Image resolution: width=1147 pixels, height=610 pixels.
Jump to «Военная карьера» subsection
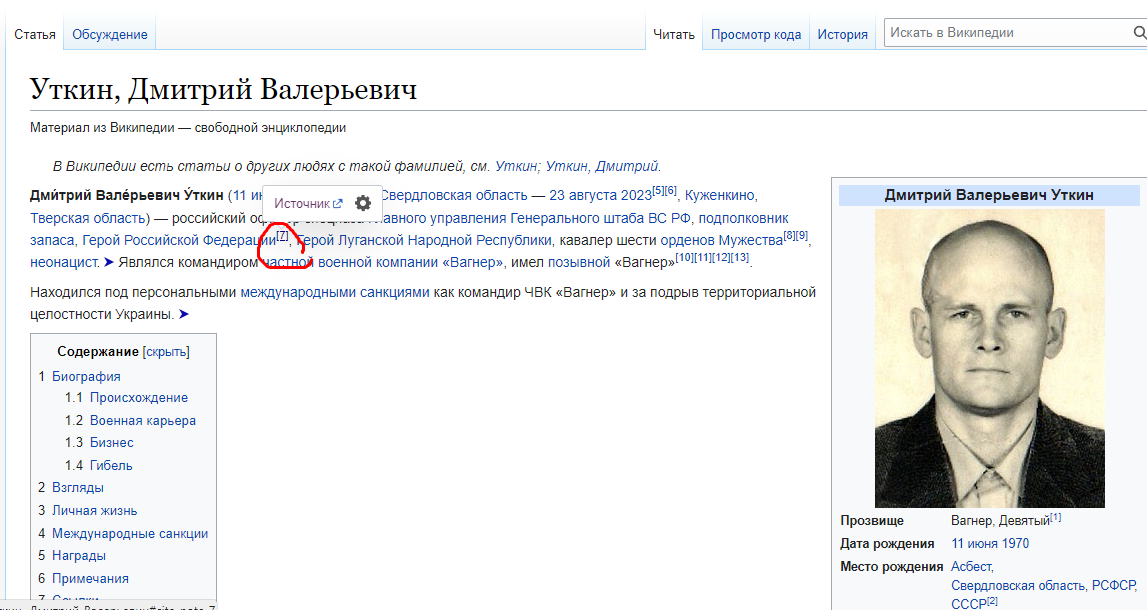tap(143, 421)
